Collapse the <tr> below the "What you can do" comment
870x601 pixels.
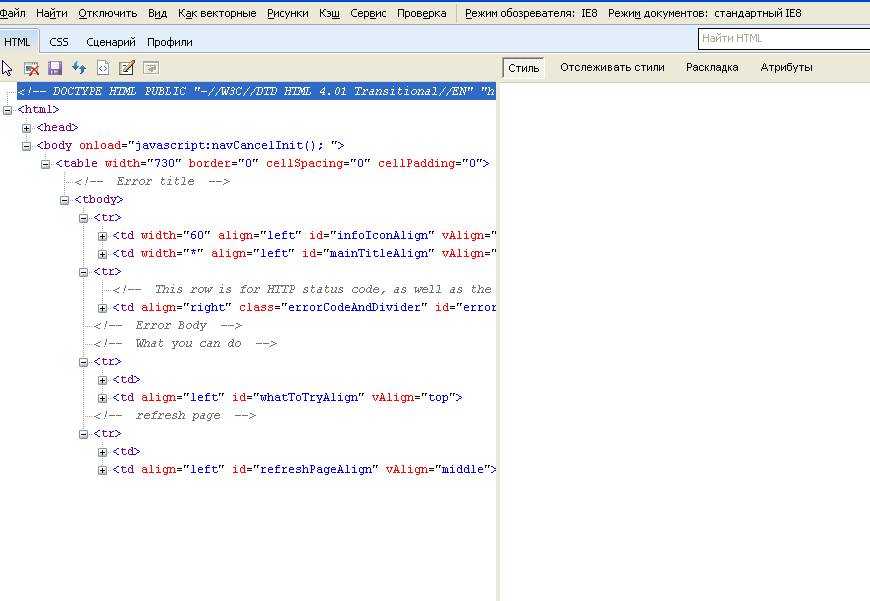pyautogui.click(x=83, y=362)
